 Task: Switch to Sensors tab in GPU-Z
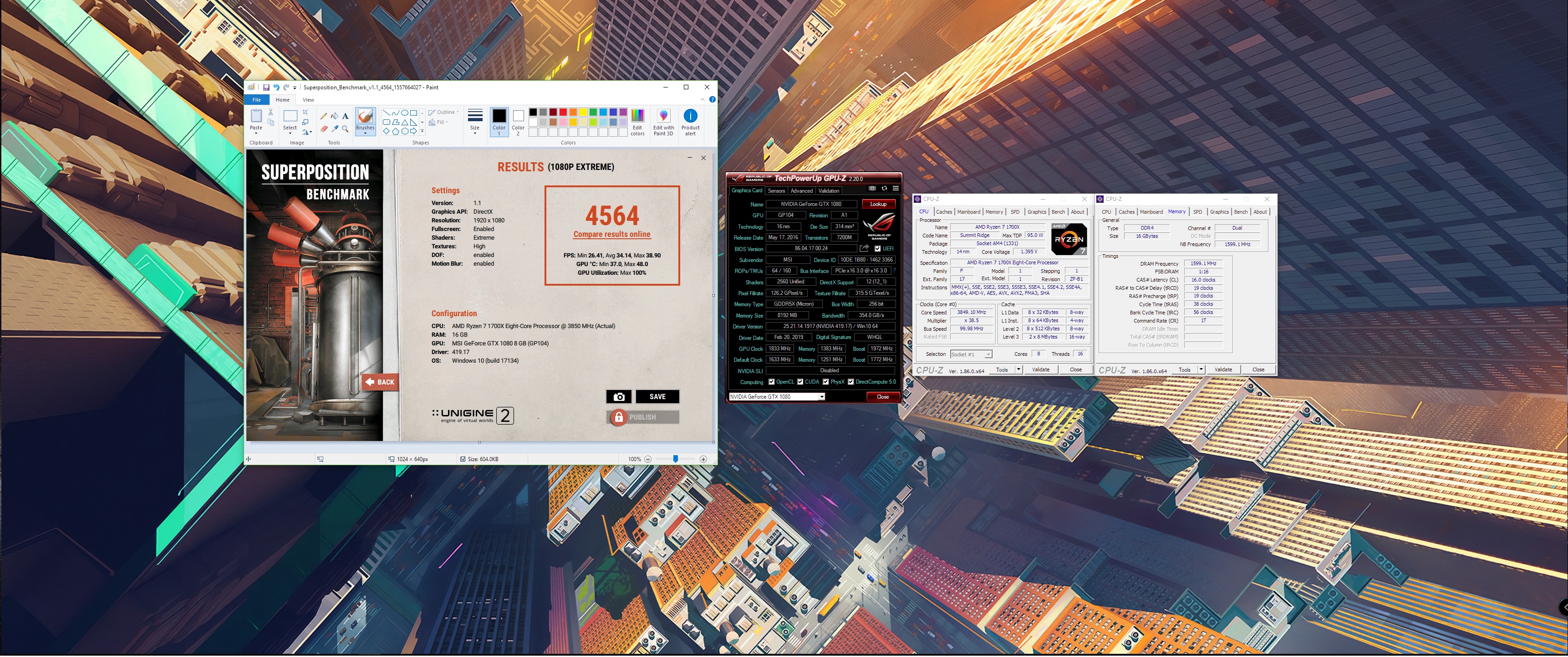tap(777, 190)
